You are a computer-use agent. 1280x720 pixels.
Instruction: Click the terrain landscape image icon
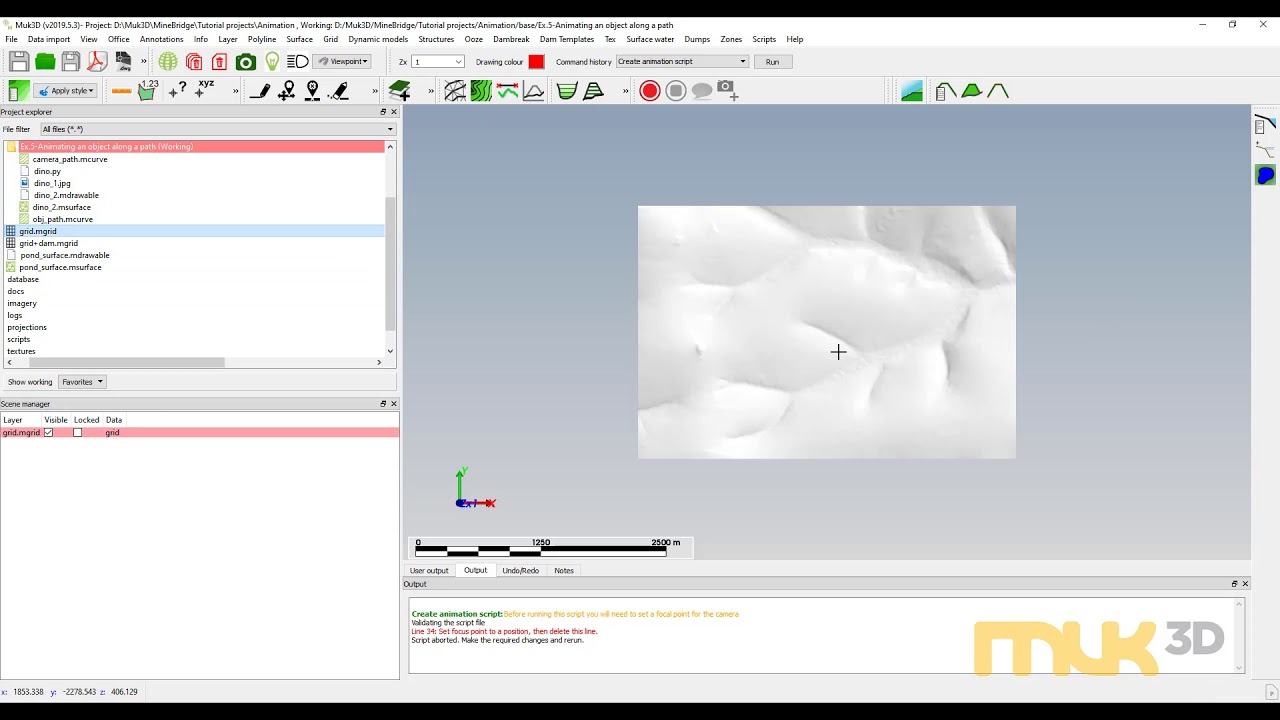coord(912,91)
